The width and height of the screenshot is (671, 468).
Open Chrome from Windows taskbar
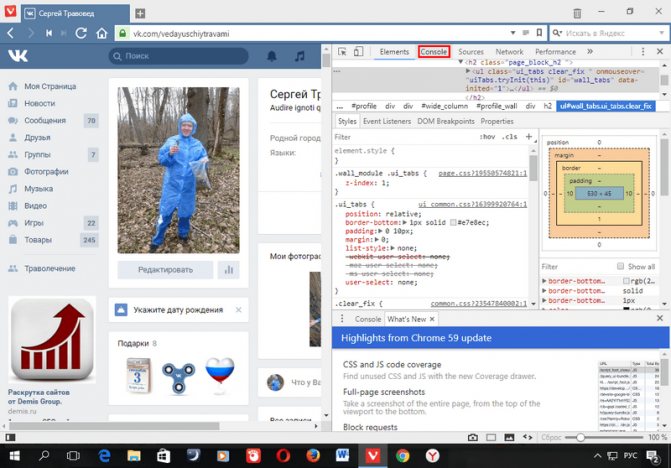tap(402, 456)
